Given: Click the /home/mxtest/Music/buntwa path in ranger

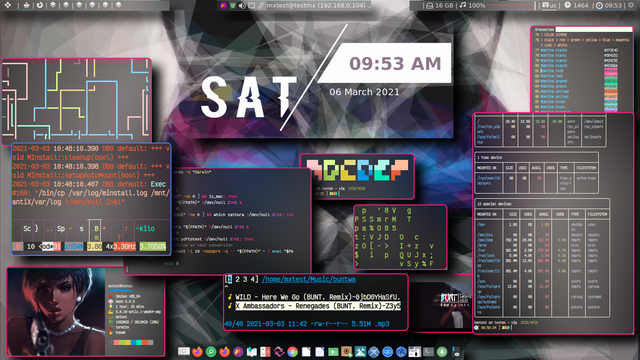Looking at the screenshot, I should pyautogui.click(x=309, y=279).
